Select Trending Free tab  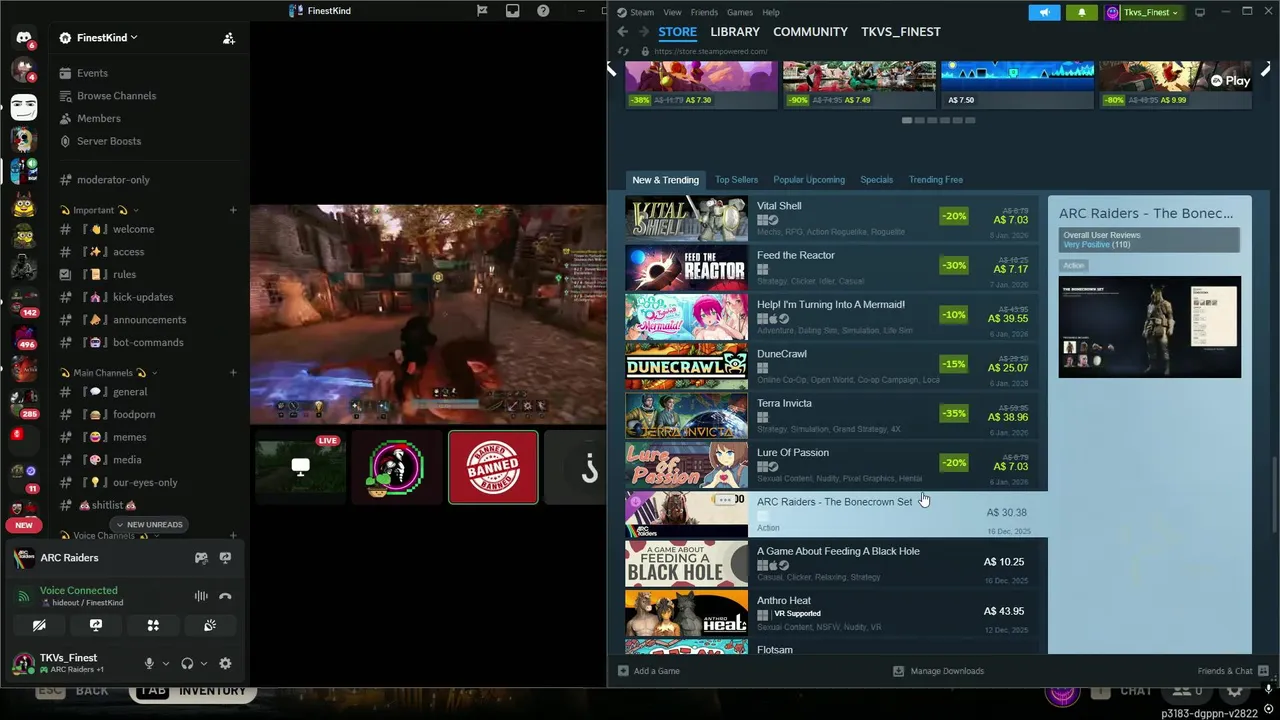[x=936, y=180]
